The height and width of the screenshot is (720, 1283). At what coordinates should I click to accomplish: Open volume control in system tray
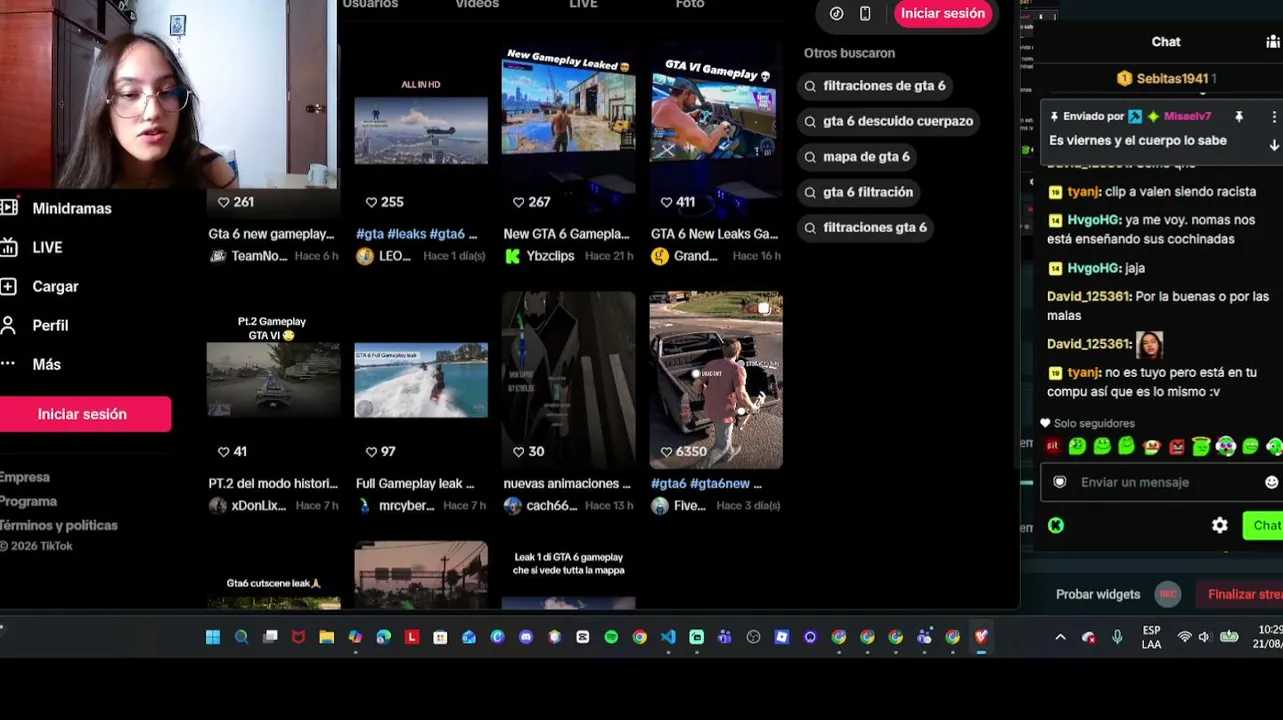pos(1204,637)
